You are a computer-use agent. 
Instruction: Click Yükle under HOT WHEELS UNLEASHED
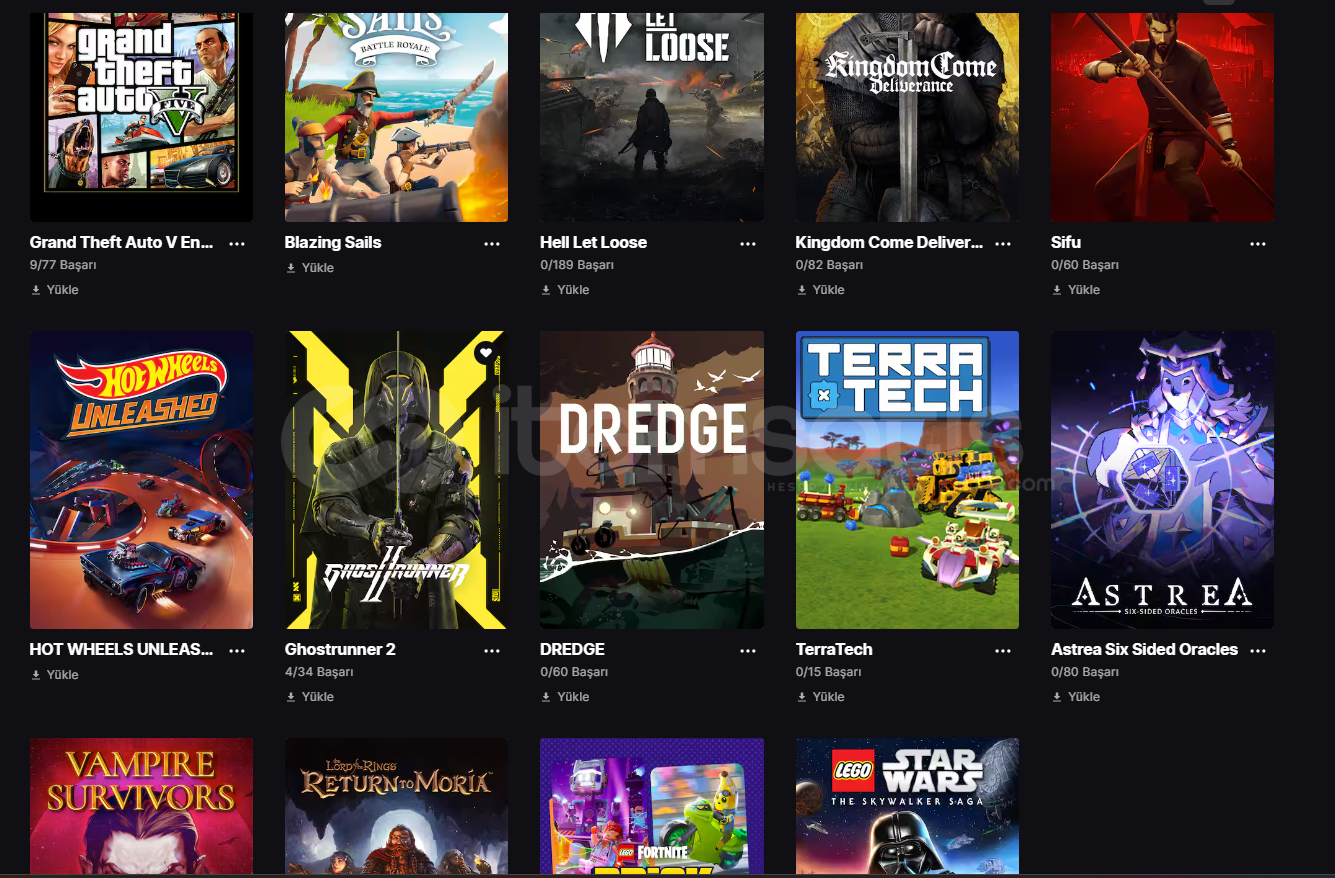click(55, 675)
